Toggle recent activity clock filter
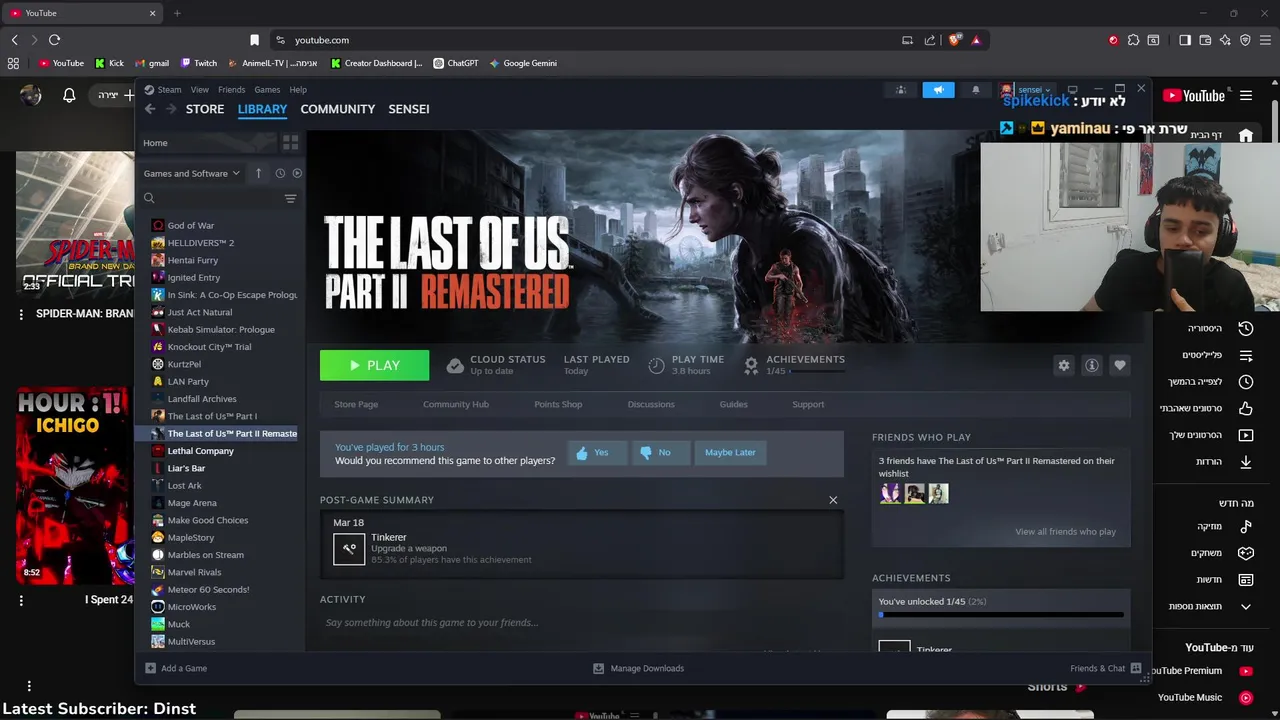 280,173
